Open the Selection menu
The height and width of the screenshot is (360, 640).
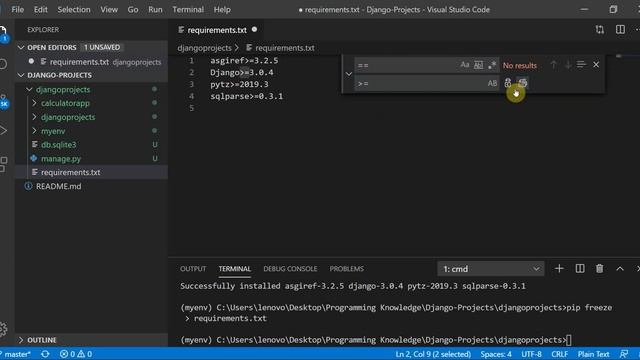[x=74, y=9]
